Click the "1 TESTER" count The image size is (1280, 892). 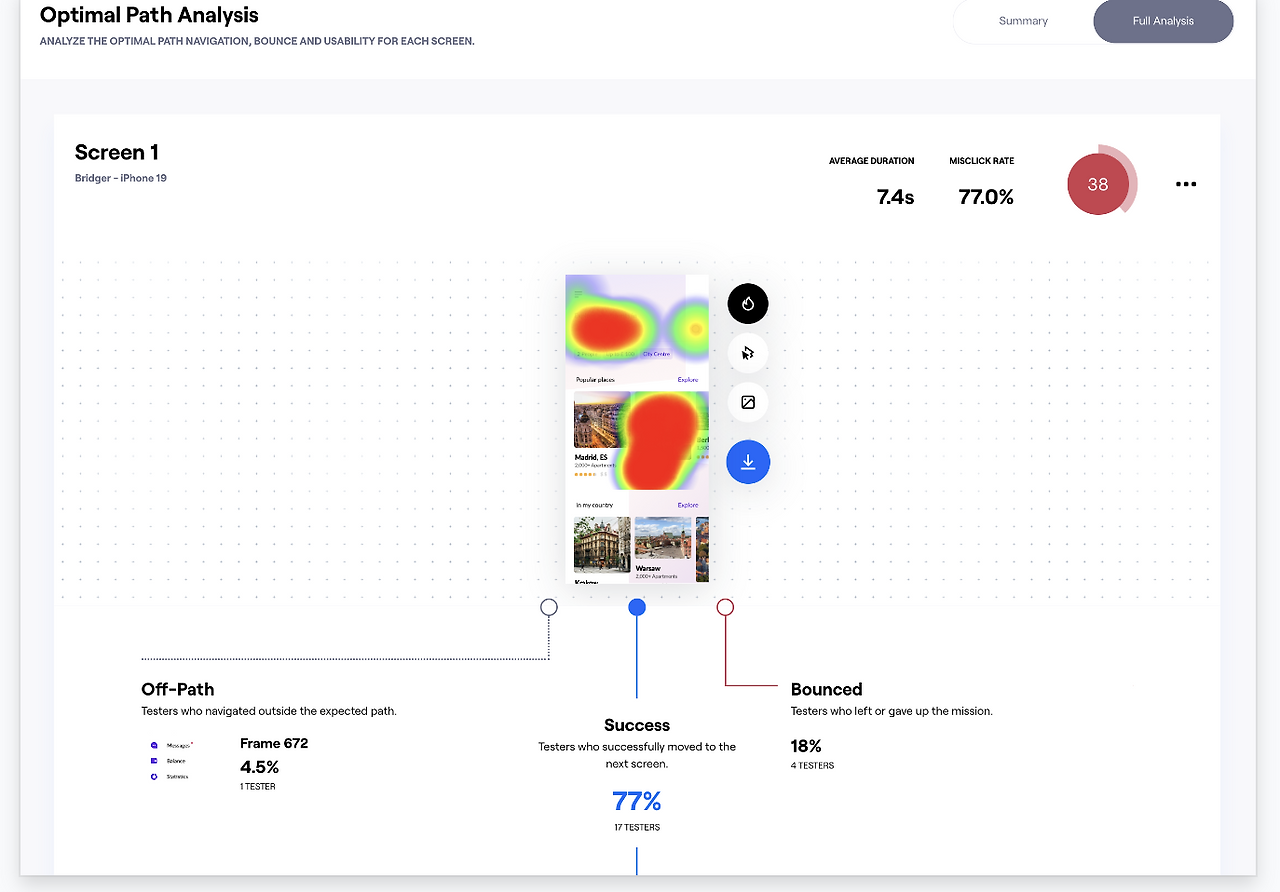[x=258, y=787]
